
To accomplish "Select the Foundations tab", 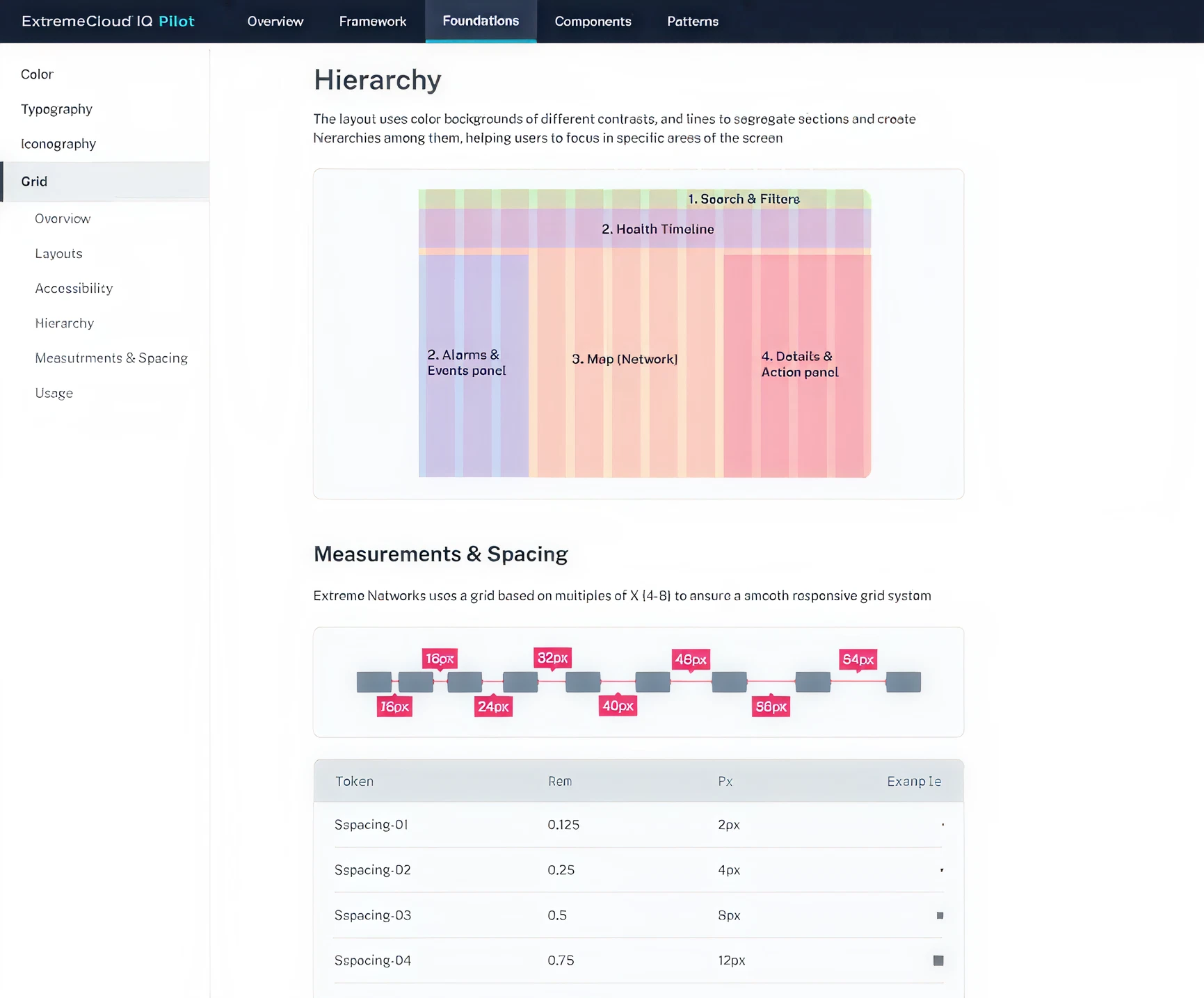I will [481, 21].
